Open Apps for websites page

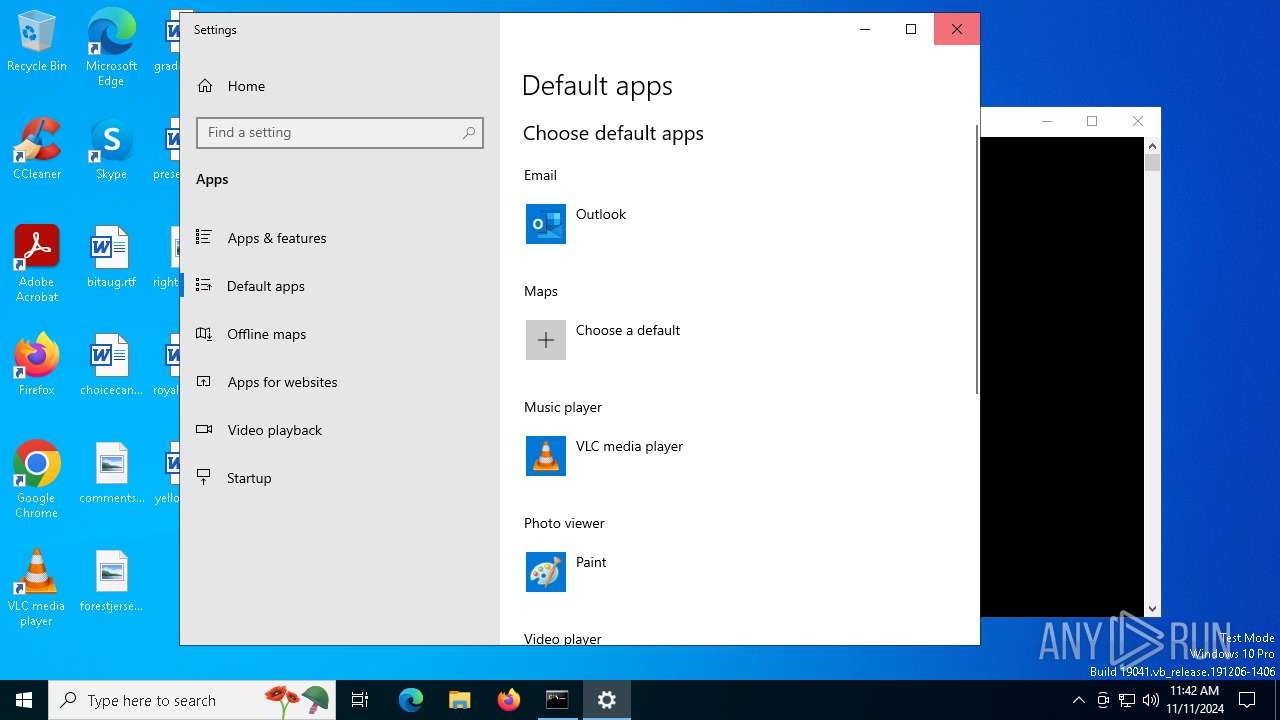click(340, 382)
